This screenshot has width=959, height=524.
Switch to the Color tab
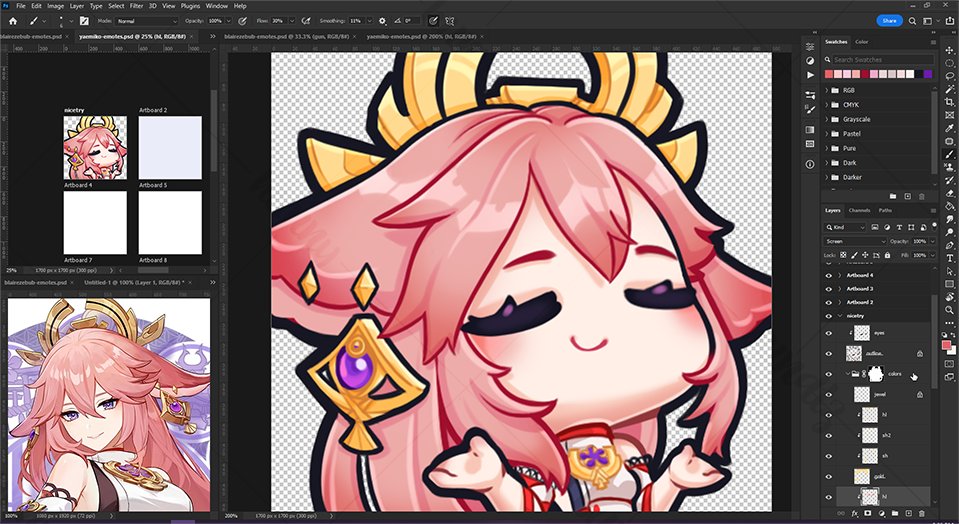[x=861, y=42]
